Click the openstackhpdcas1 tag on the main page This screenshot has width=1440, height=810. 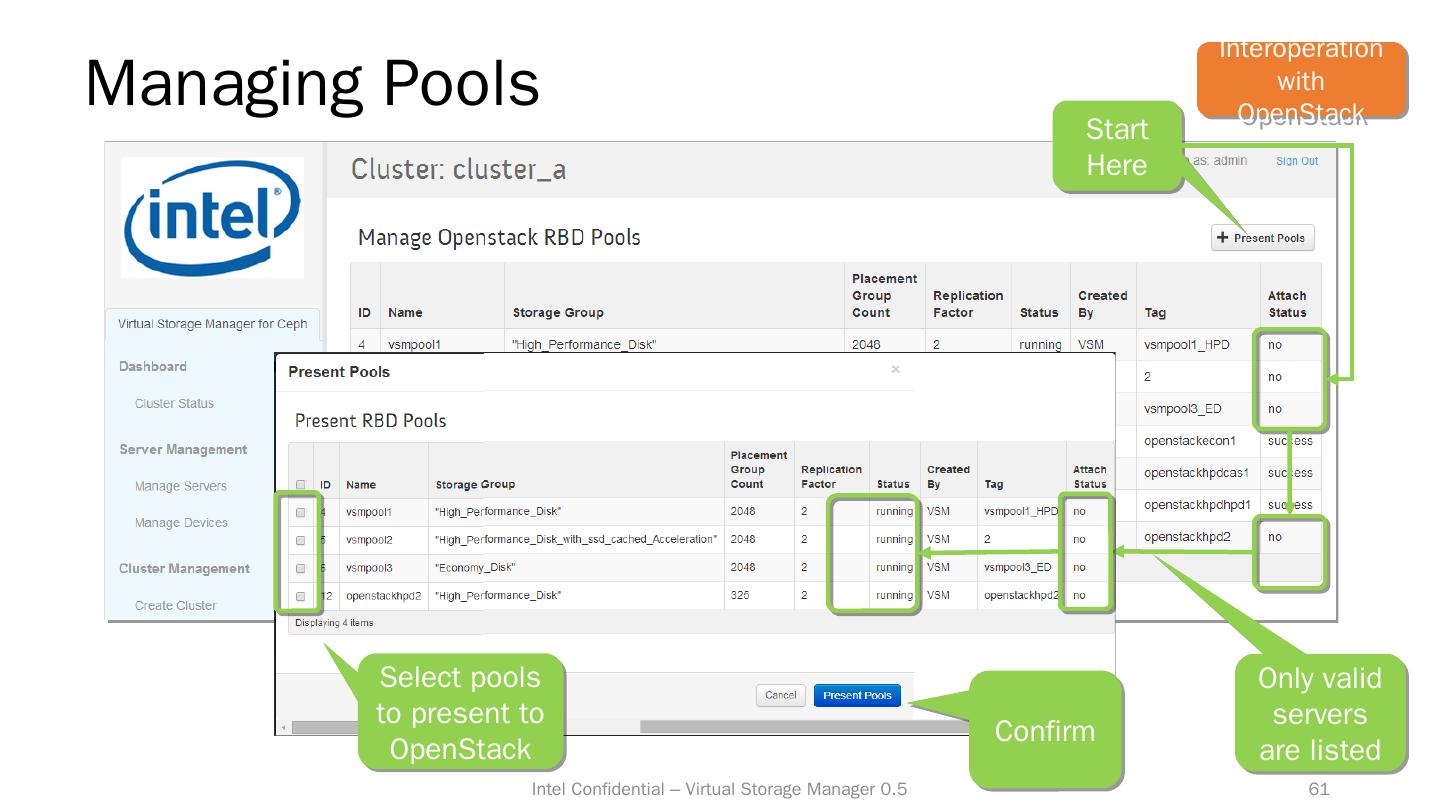[x=1198, y=473]
